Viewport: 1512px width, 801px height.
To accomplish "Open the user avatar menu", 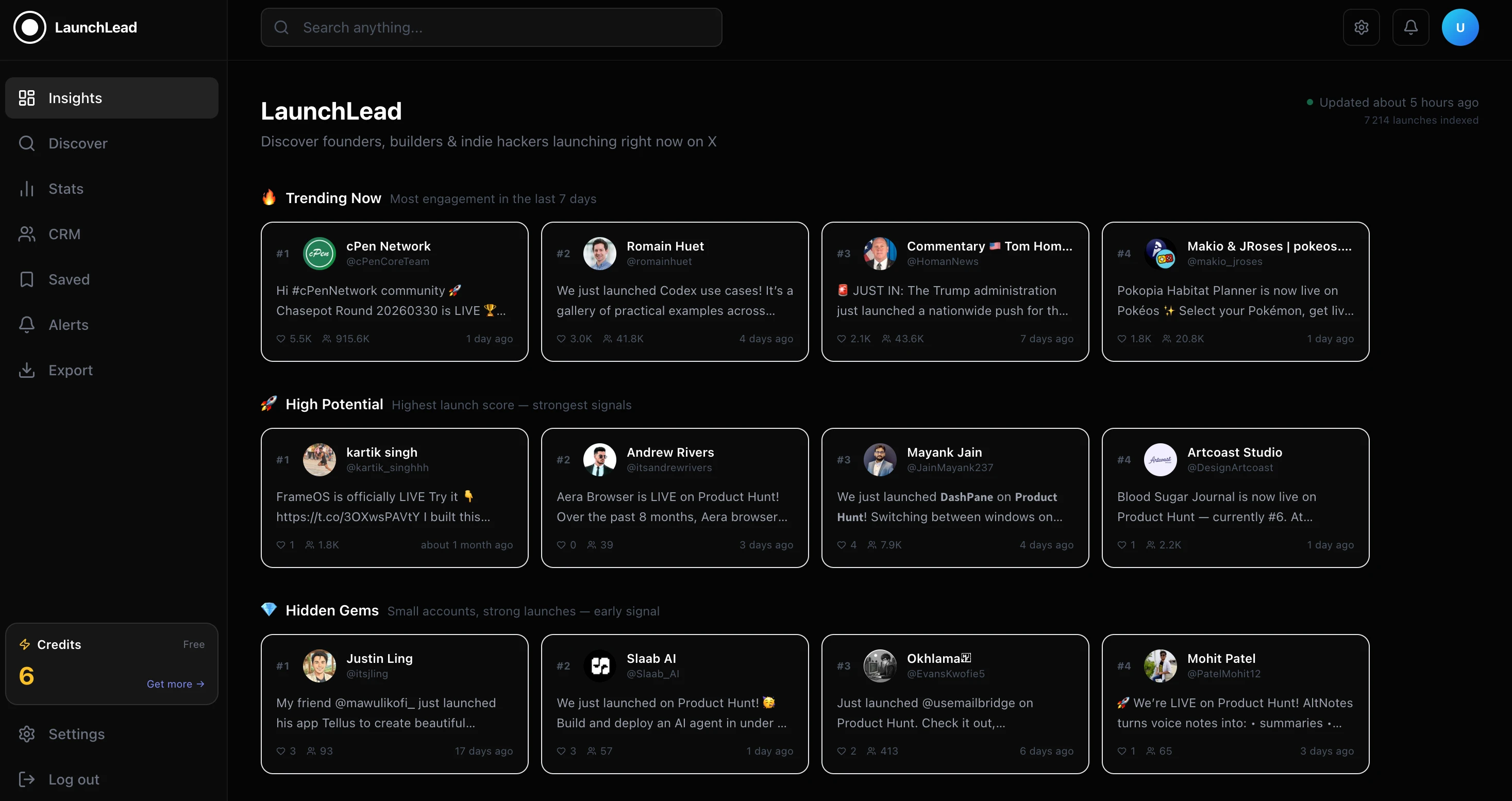I will coord(1460,28).
